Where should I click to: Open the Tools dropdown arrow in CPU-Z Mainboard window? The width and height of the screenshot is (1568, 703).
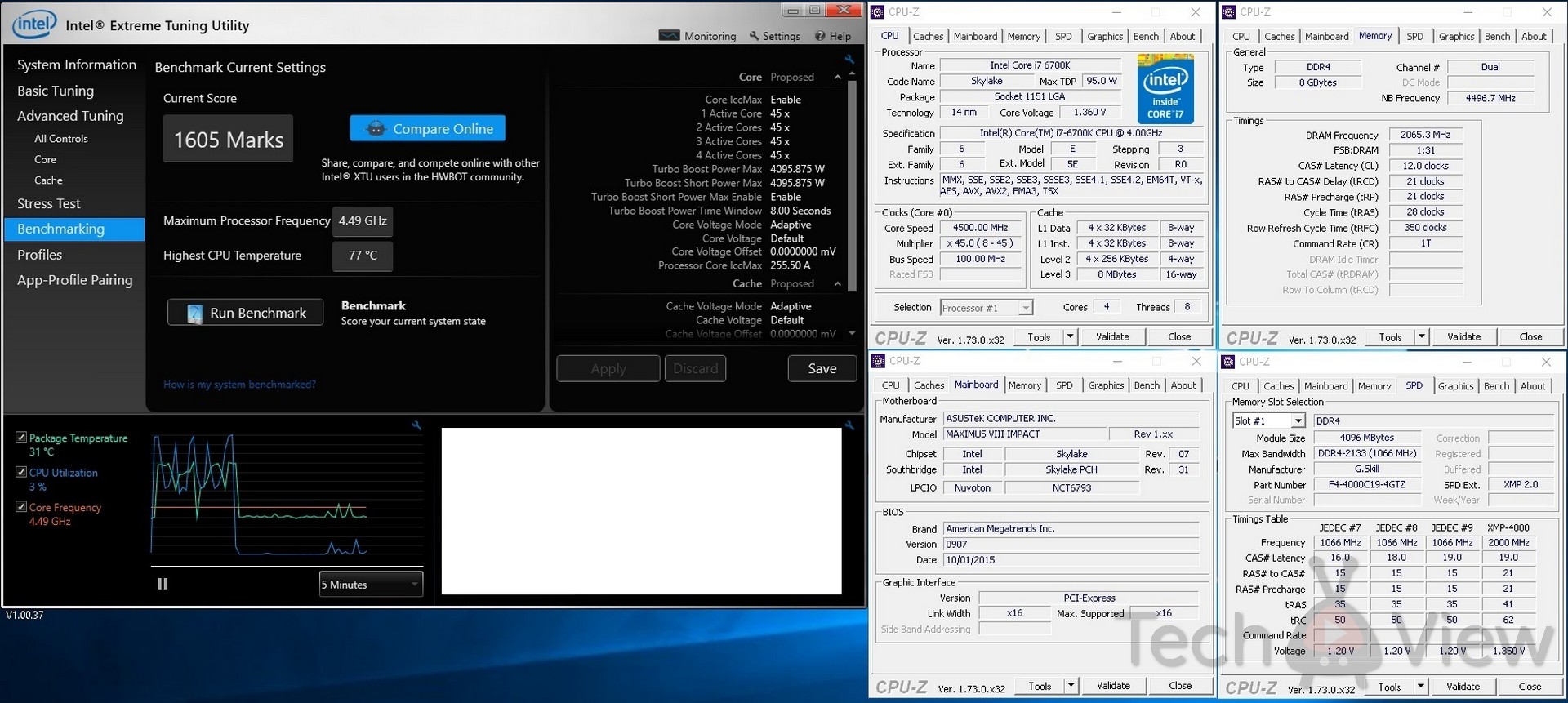[1071, 686]
